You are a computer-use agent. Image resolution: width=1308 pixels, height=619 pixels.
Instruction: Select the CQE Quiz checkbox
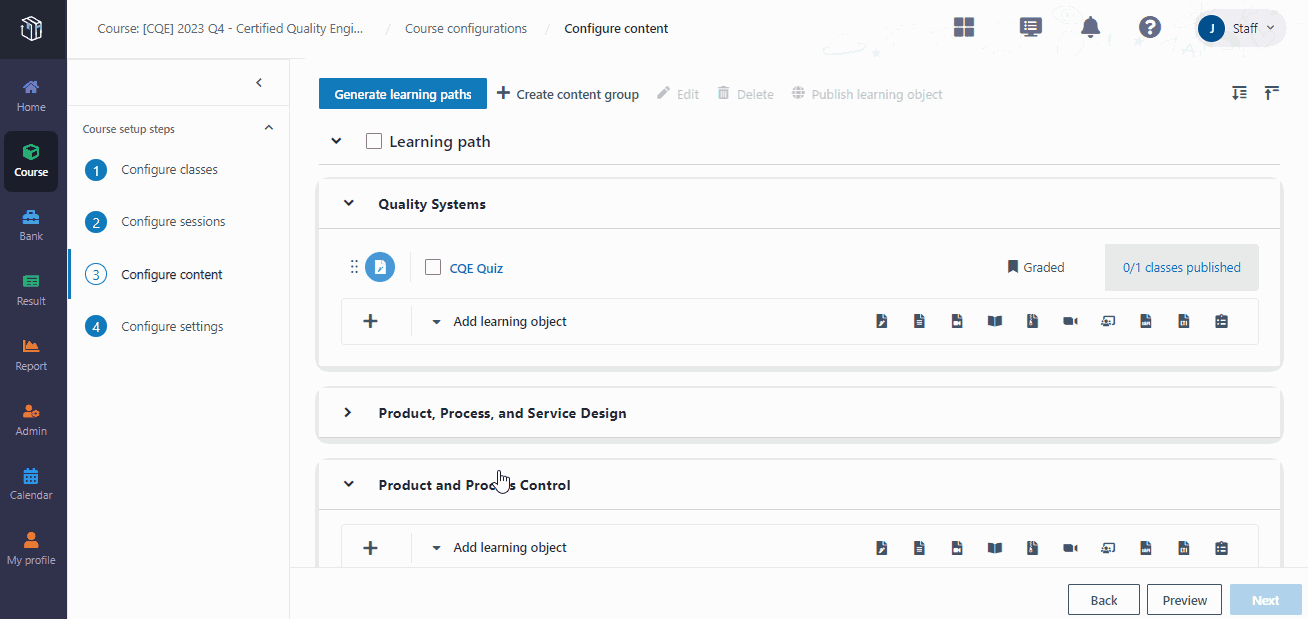pyautogui.click(x=433, y=267)
